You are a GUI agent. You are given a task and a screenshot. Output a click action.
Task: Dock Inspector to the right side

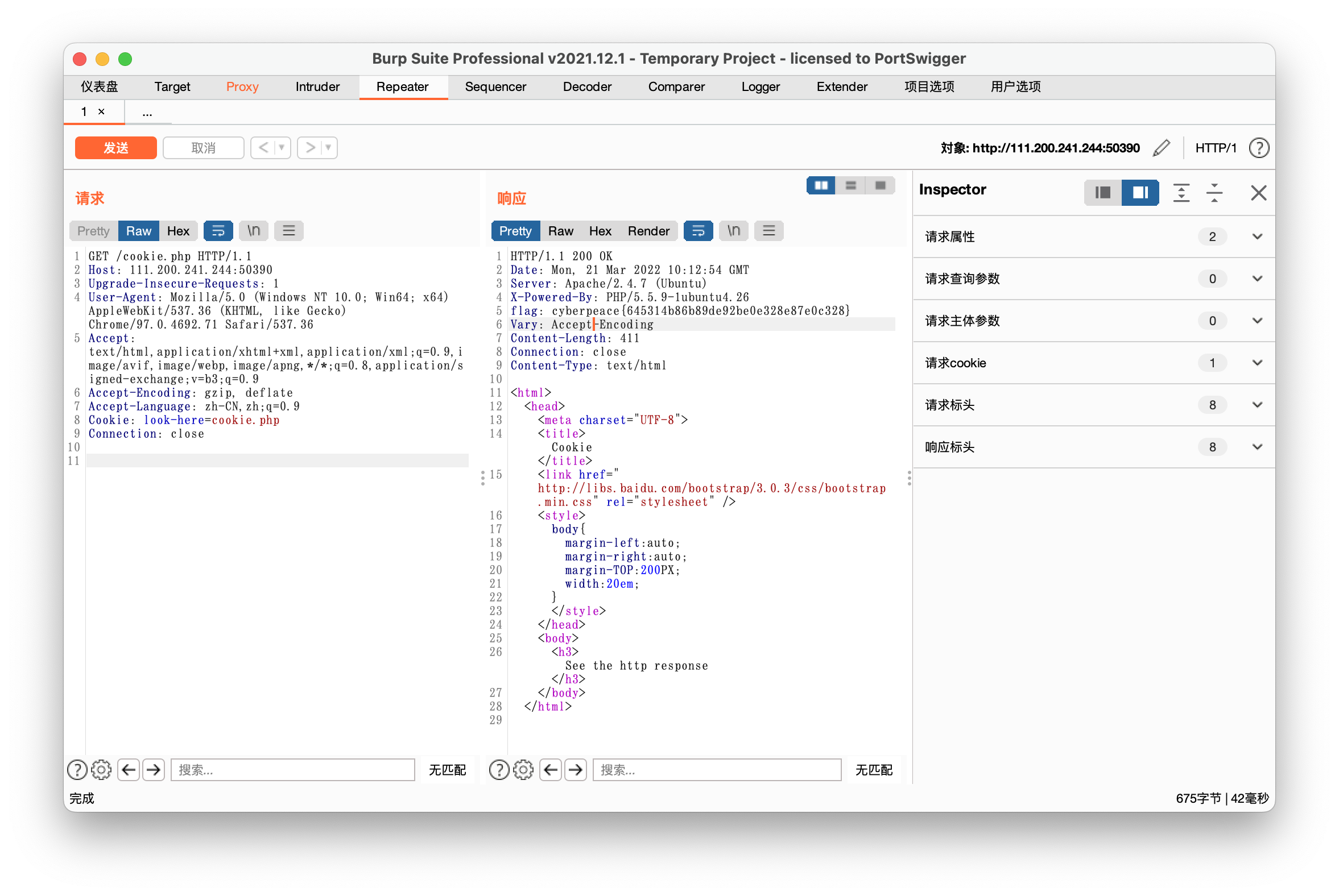point(1140,193)
